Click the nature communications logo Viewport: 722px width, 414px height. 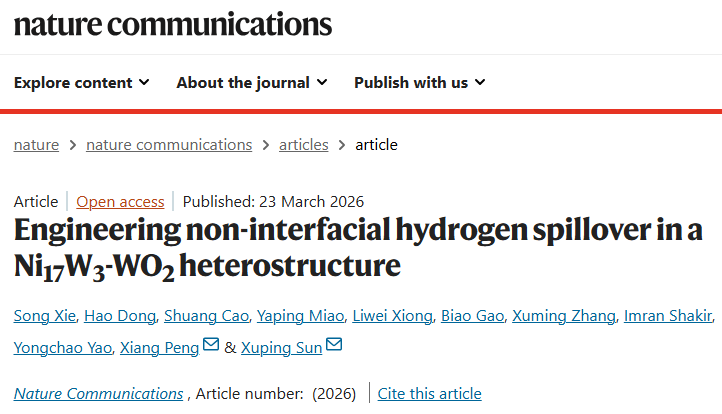click(173, 23)
